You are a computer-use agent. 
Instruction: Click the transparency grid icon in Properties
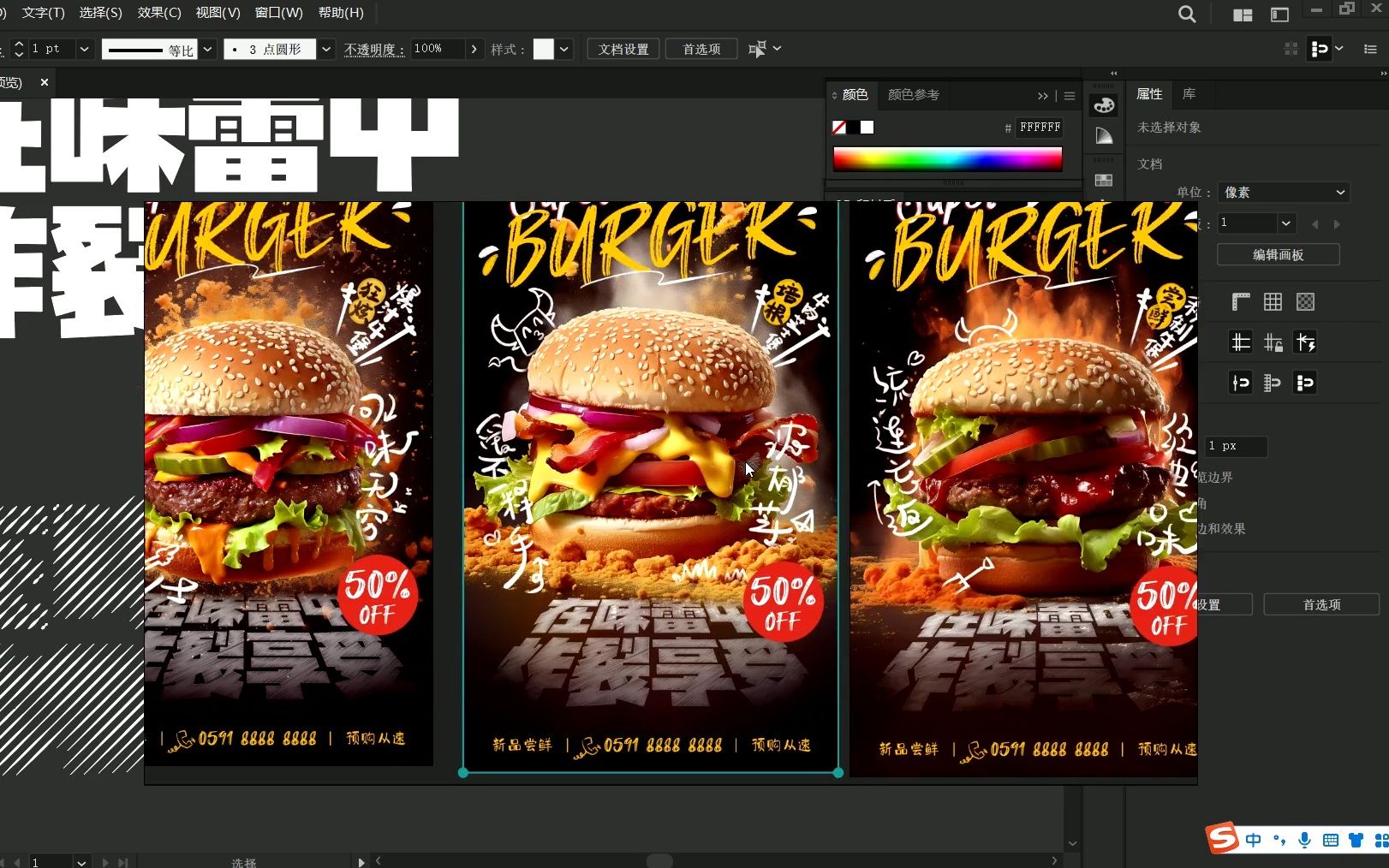[1305, 301]
